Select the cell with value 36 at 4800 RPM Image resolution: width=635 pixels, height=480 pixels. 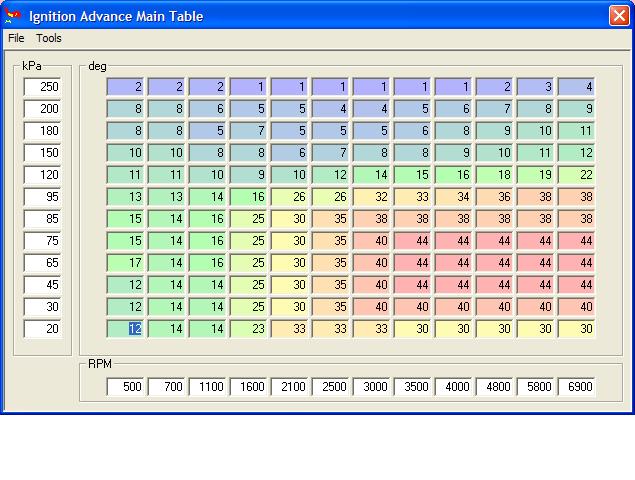coord(495,197)
